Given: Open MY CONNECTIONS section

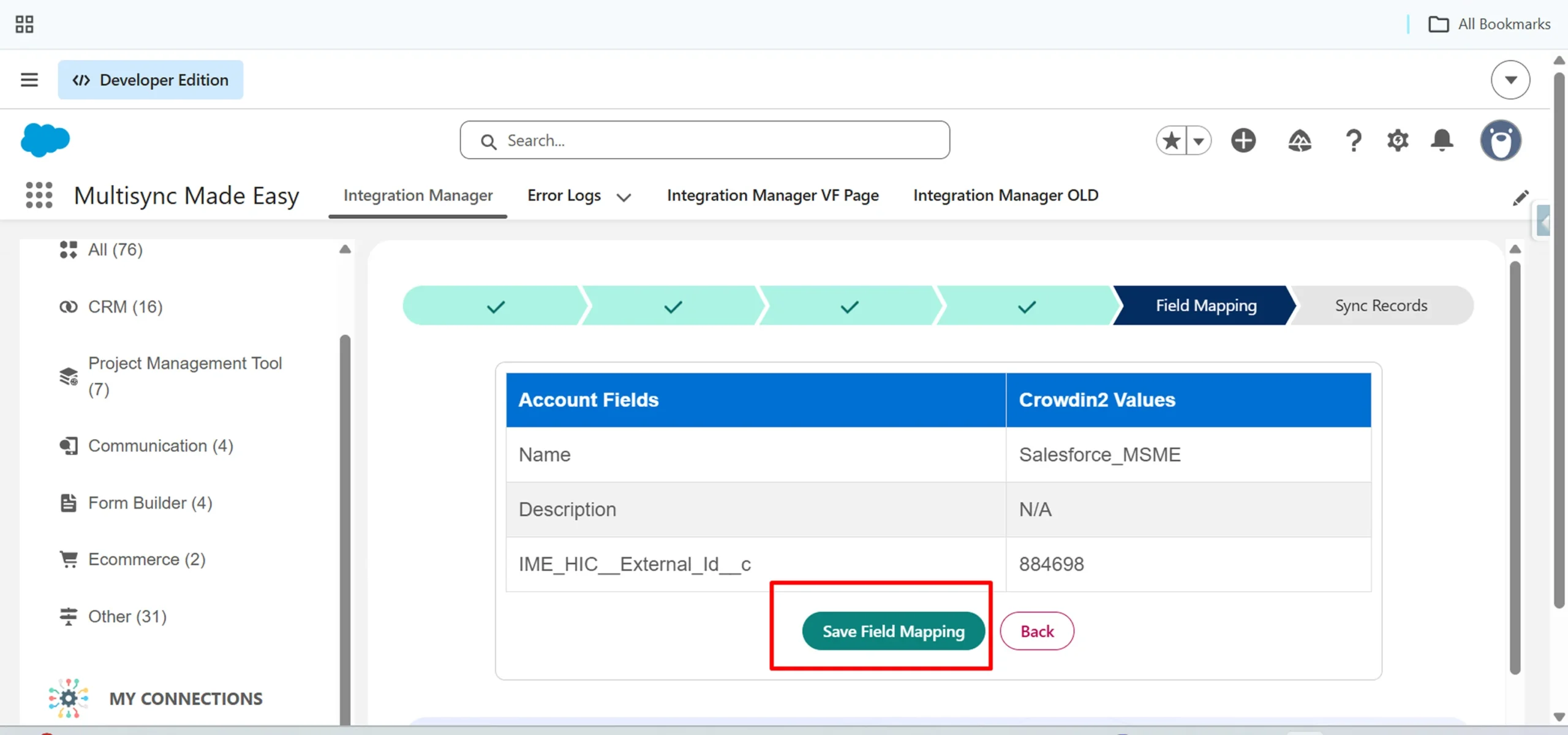Looking at the screenshot, I should [186, 699].
